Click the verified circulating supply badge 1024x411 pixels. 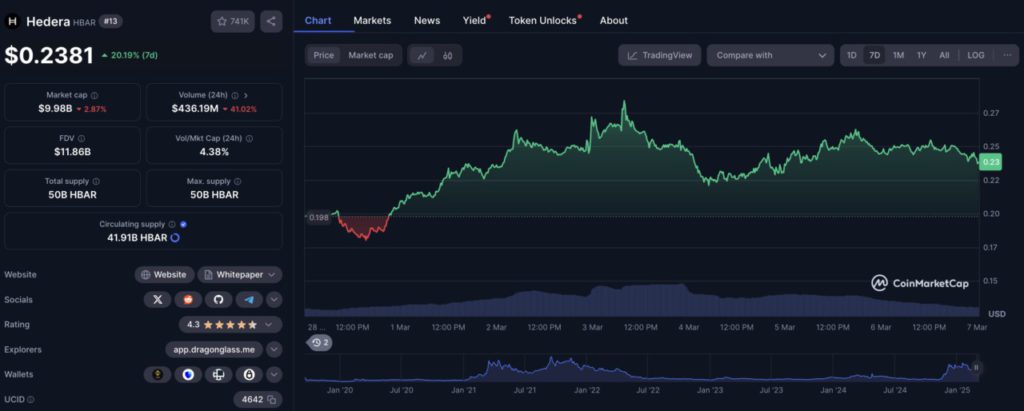(184, 224)
